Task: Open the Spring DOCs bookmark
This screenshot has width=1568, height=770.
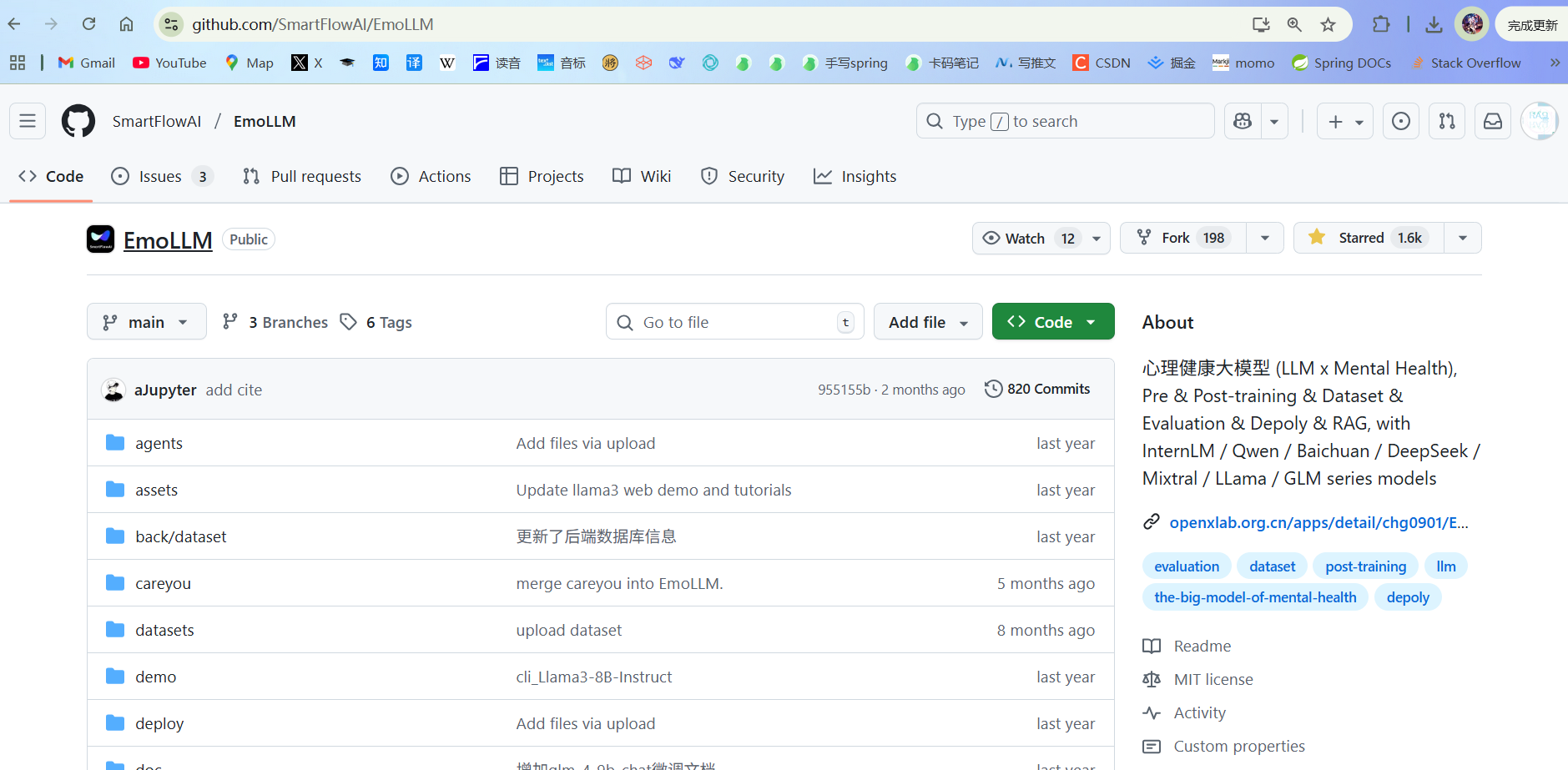Action: (x=1341, y=63)
